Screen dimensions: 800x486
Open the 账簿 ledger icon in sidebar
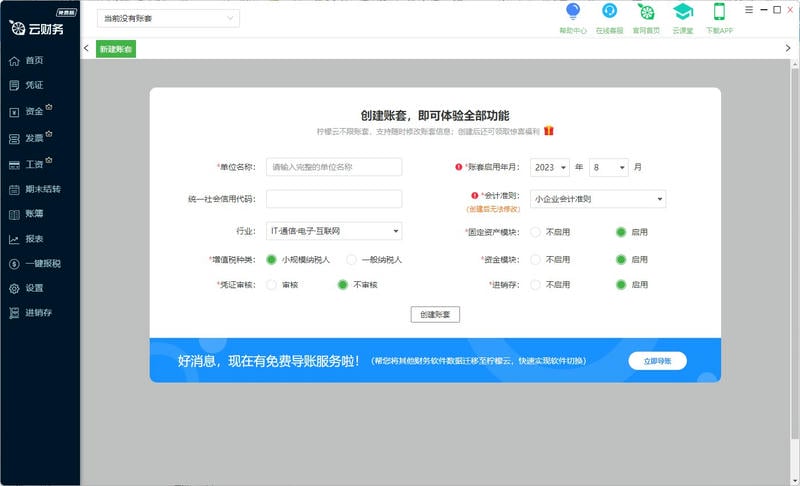tap(14, 214)
